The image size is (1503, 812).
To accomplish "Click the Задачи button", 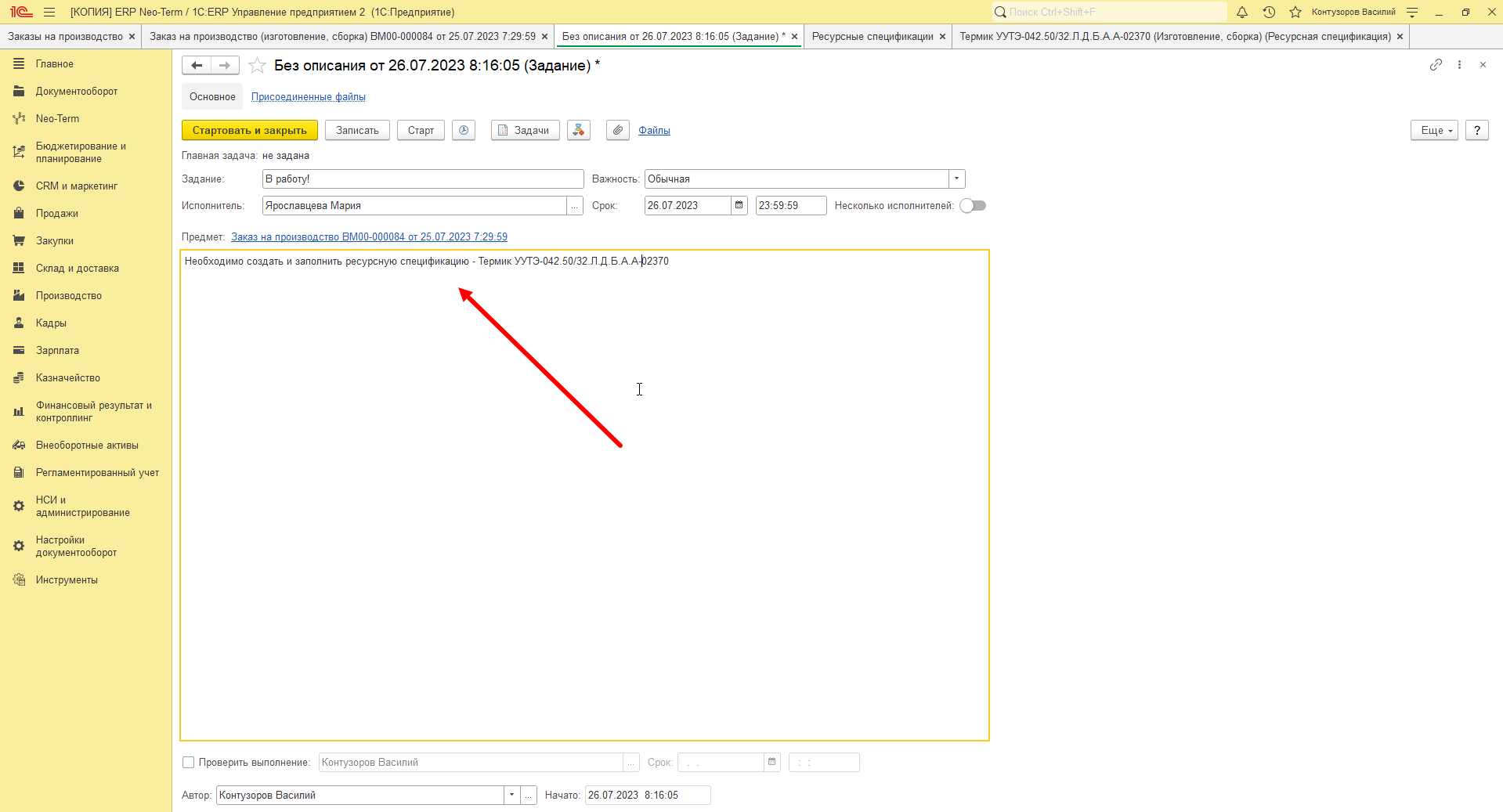I will click(x=526, y=130).
